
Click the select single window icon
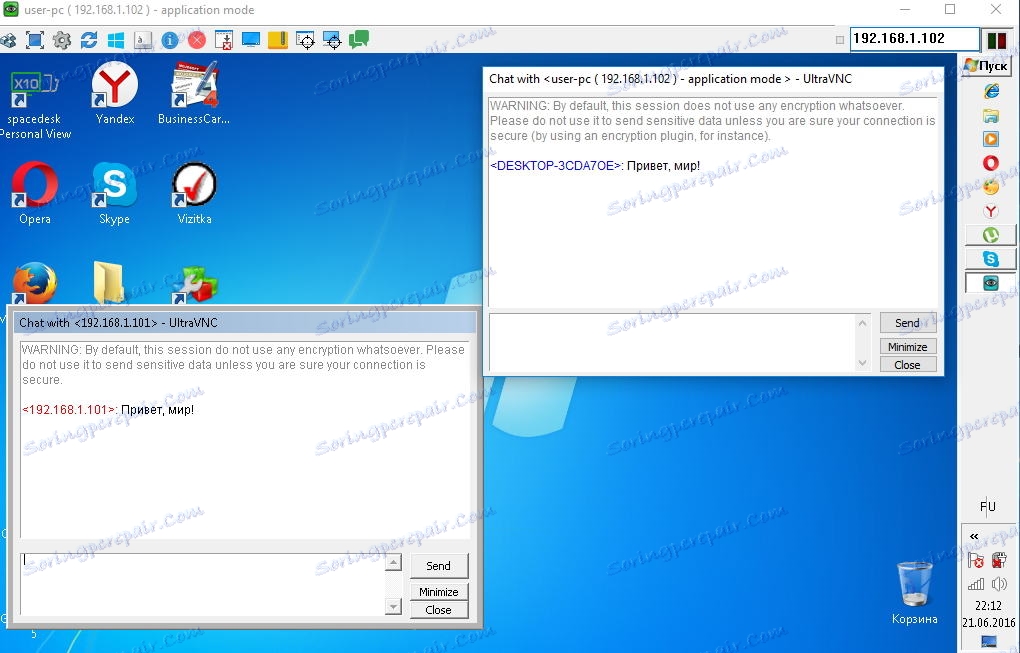pyautogui.click(x=305, y=40)
